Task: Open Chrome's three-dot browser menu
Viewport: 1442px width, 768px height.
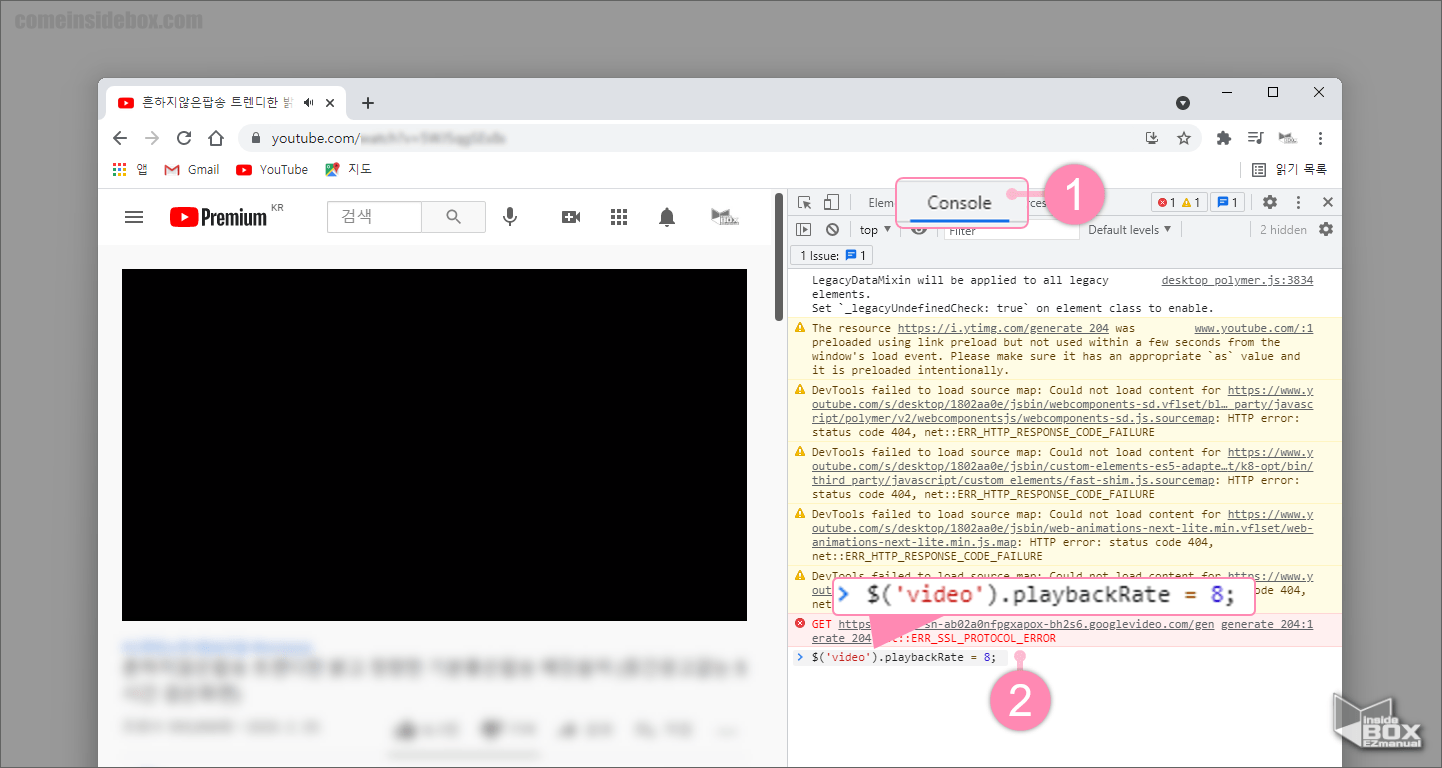Action: [x=1320, y=137]
